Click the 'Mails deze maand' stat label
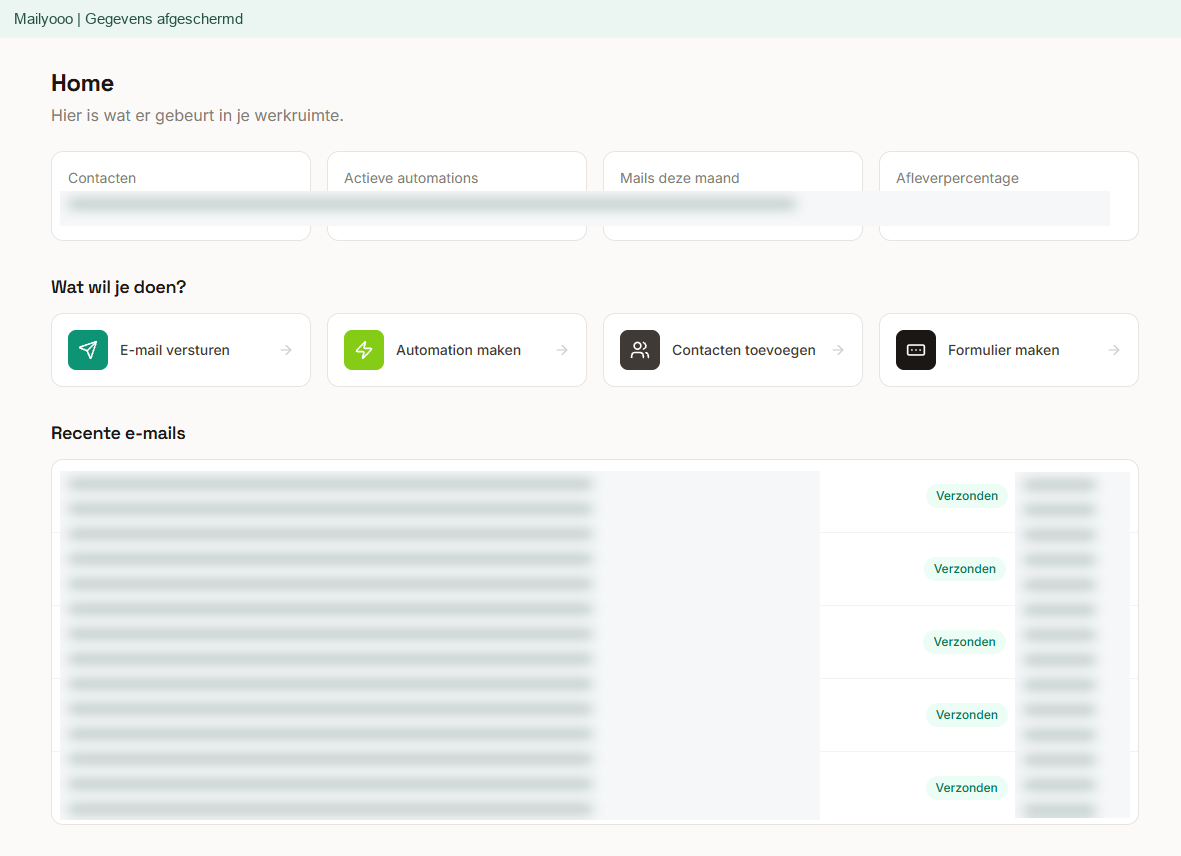 pos(679,178)
